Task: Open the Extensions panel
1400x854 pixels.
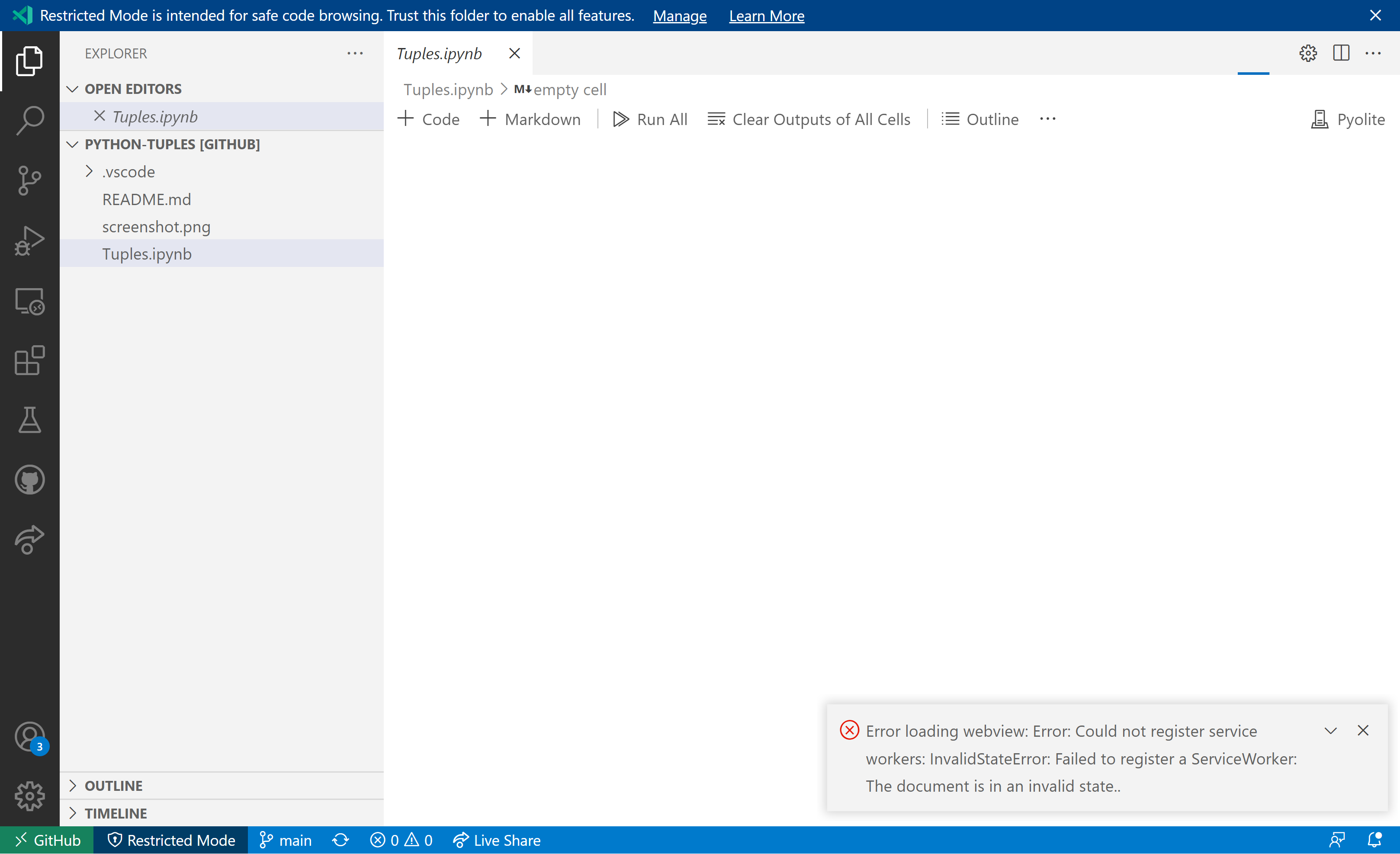Action: tap(29, 361)
